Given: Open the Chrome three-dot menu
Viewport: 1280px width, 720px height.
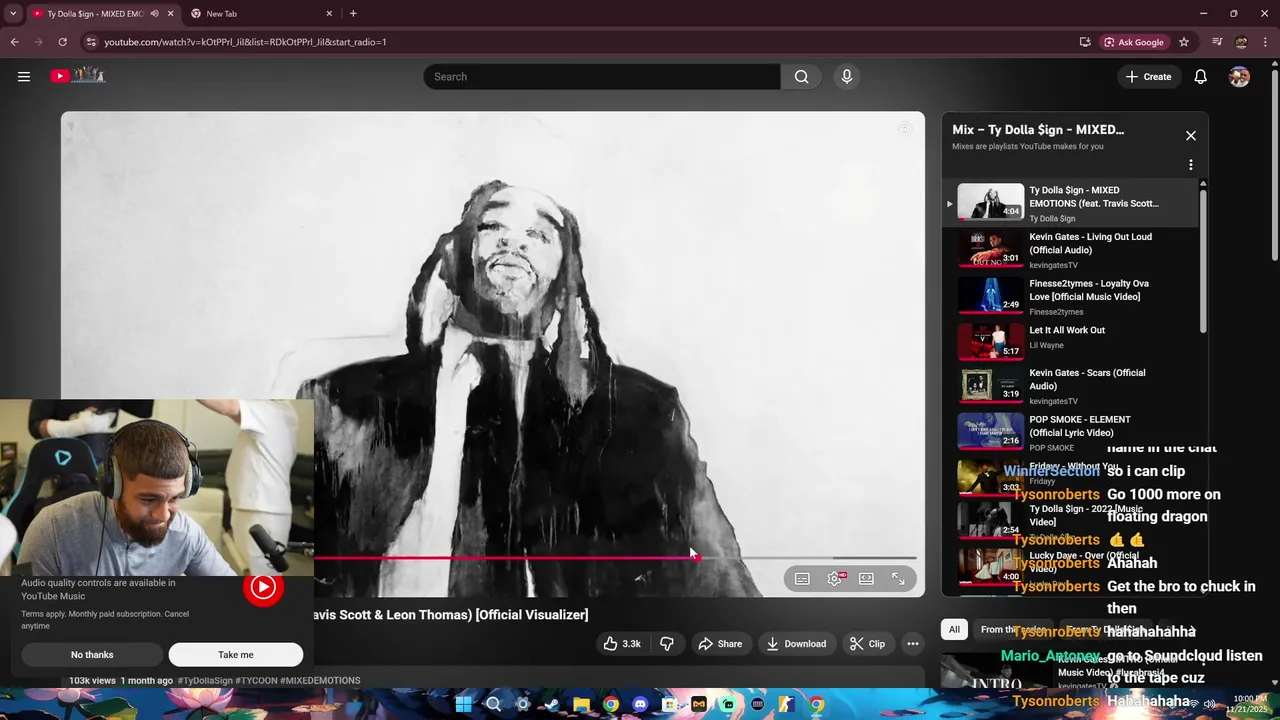Looking at the screenshot, I should point(1265,42).
